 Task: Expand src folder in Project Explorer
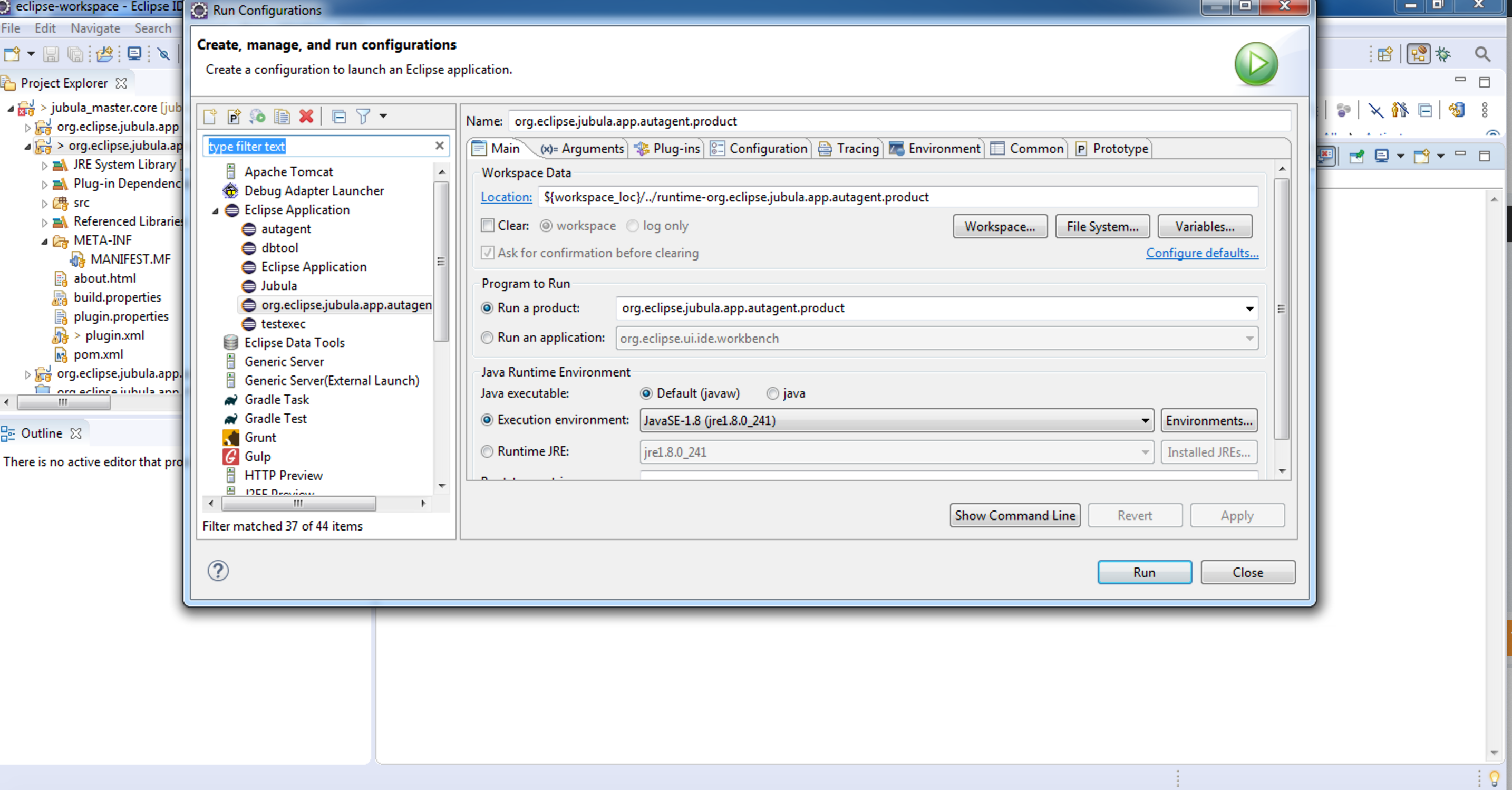click(x=45, y=203)
